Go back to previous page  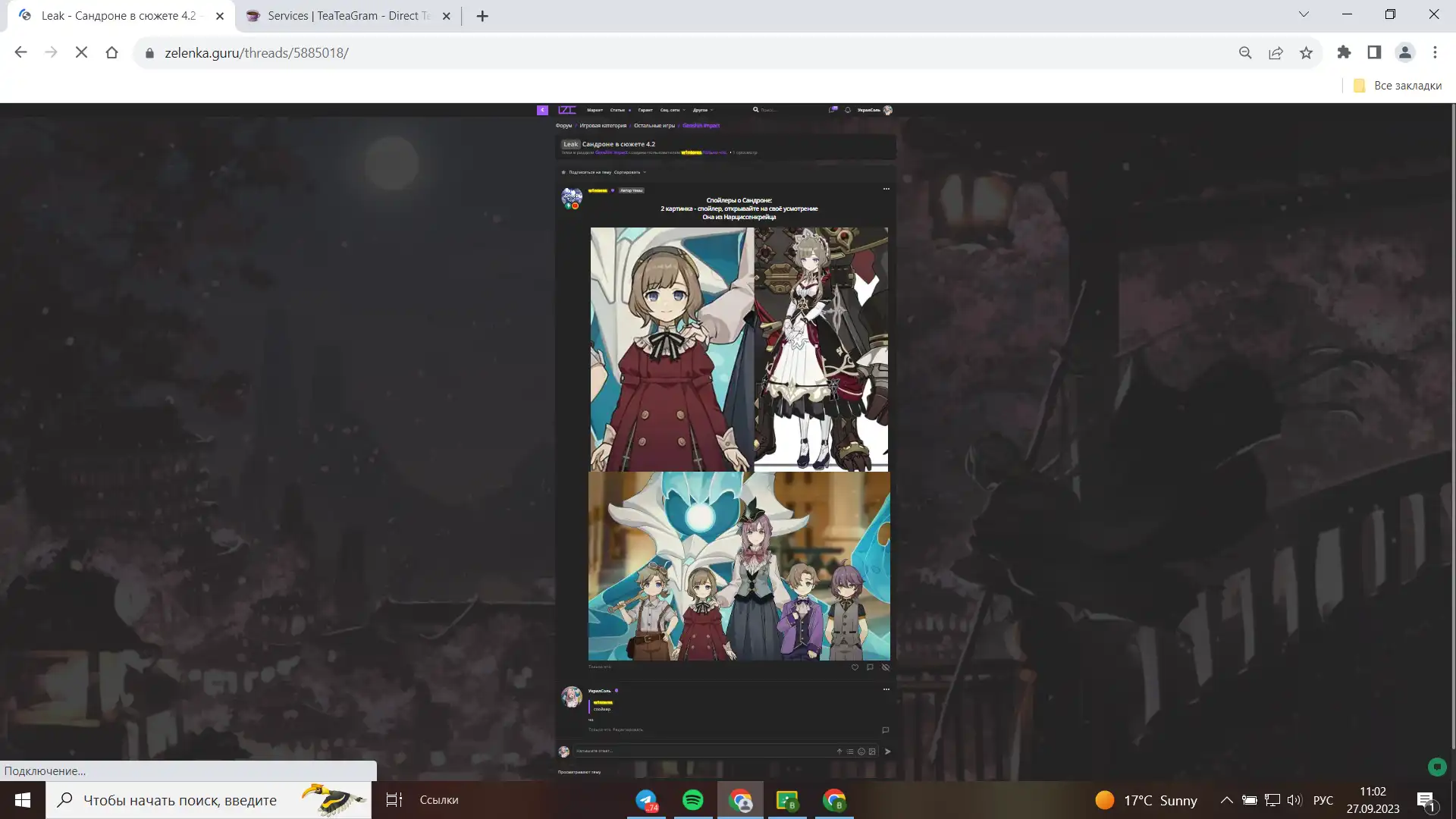coord(20,52)
